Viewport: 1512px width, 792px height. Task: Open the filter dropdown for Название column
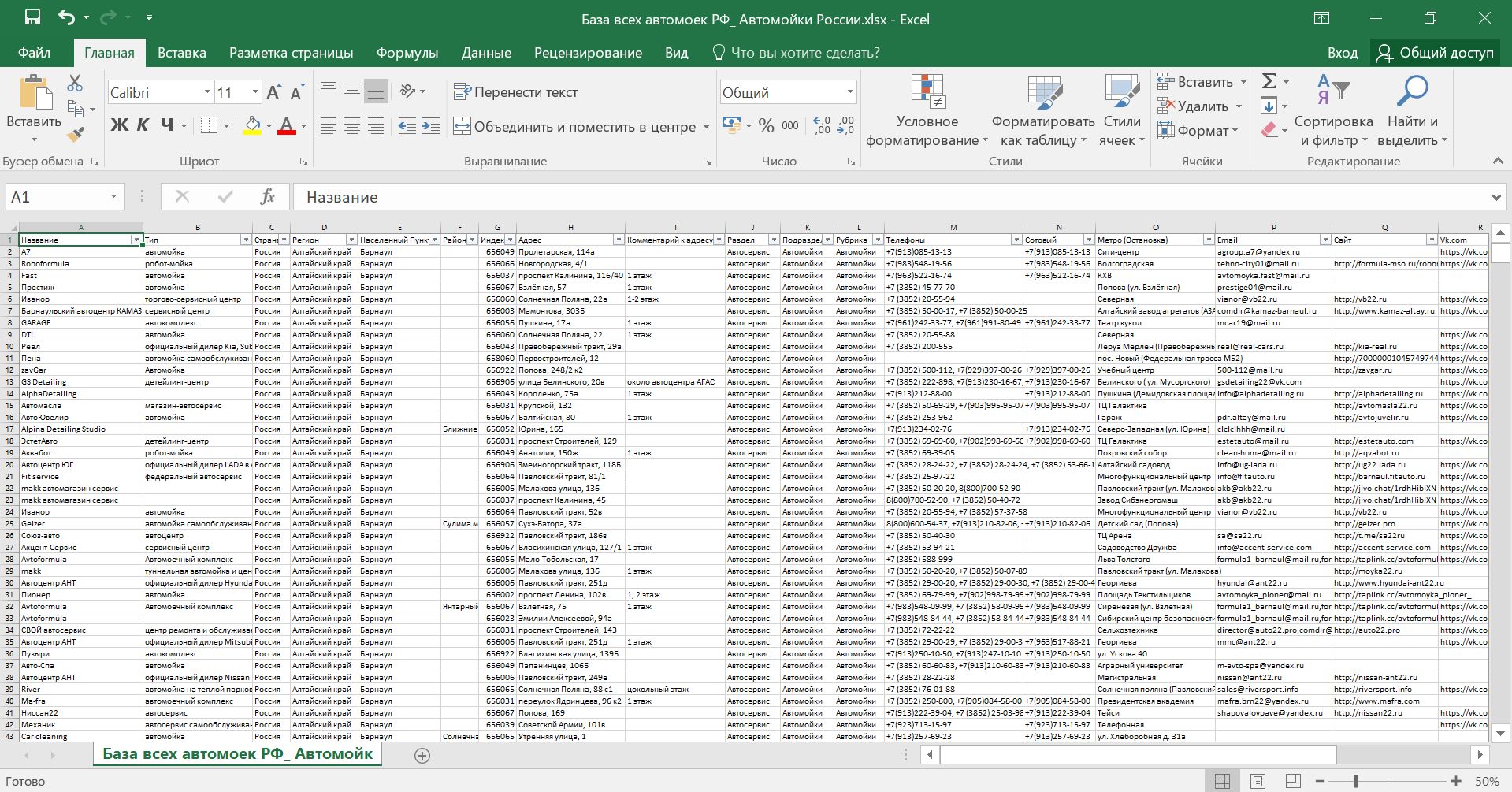click(136, 240)
